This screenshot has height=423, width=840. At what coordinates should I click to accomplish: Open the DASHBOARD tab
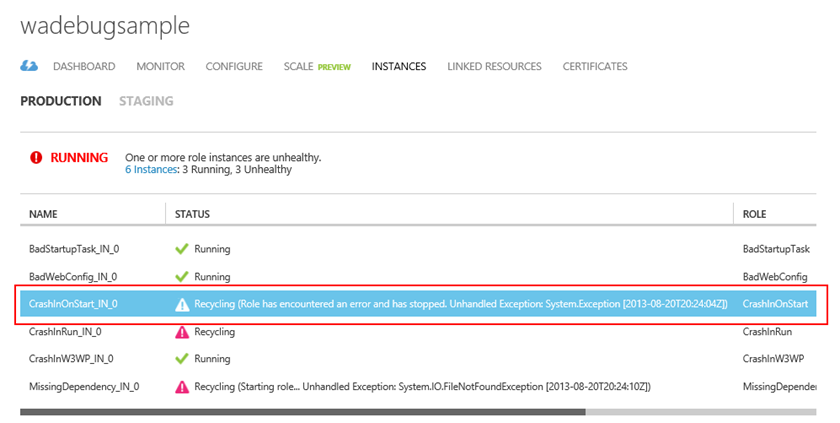(84, 67)
